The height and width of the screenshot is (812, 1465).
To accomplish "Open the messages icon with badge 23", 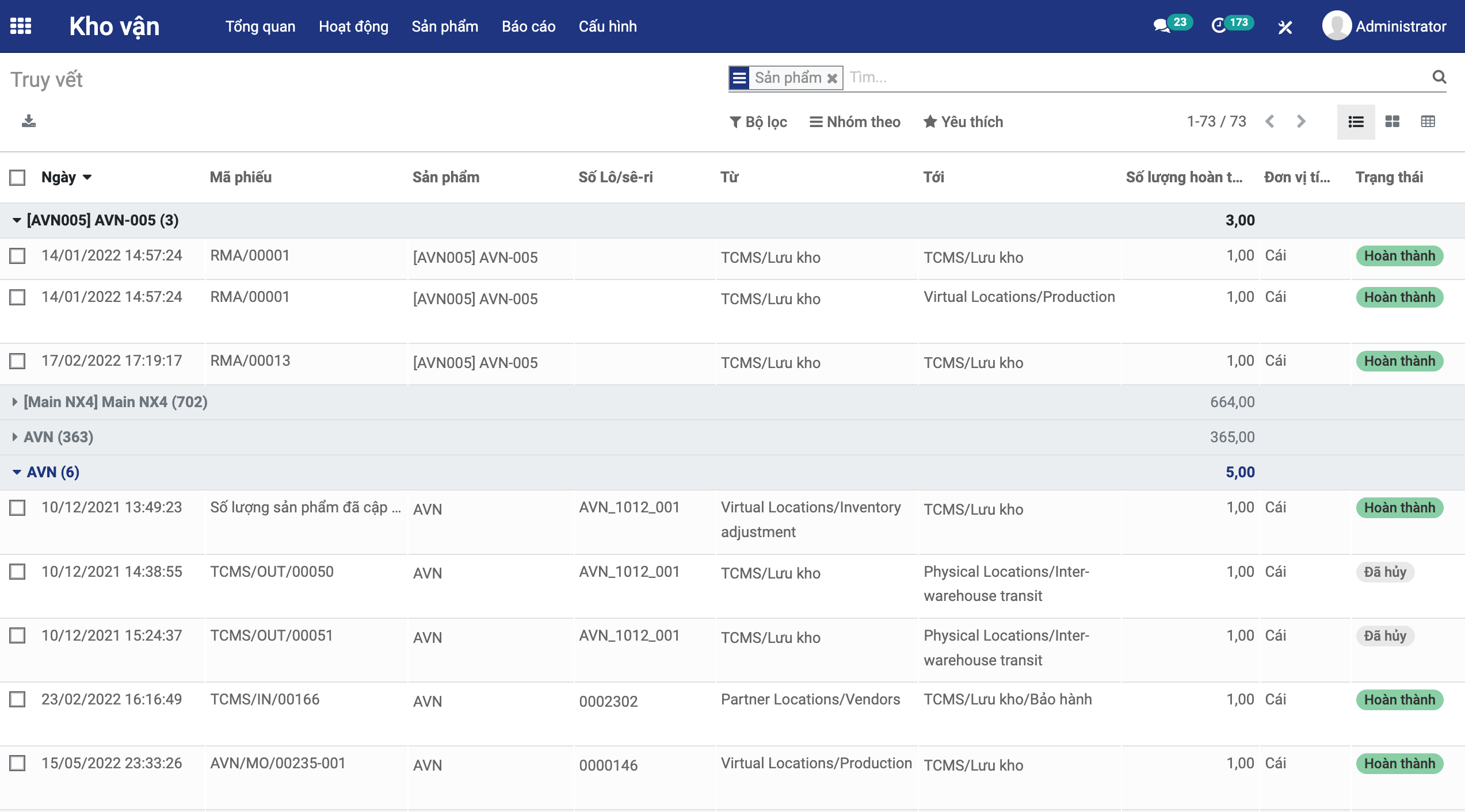I will pos(1172,25).
